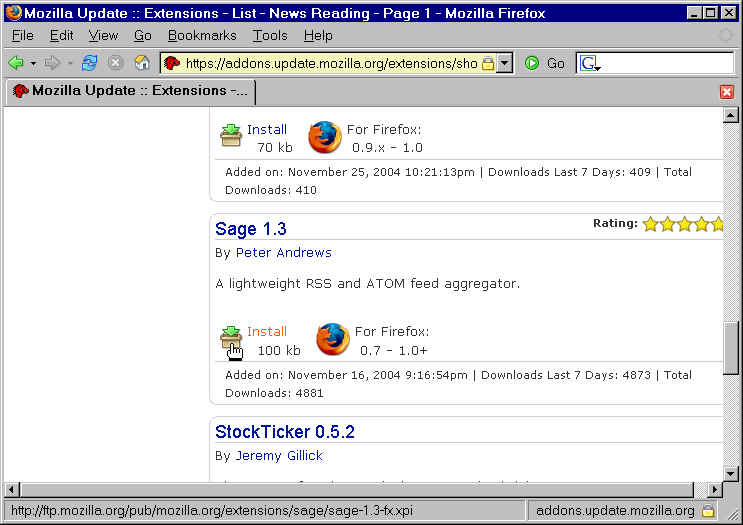Open the Bookmarks menu
The height and width of the screenshot is (525, 743).
202,35
